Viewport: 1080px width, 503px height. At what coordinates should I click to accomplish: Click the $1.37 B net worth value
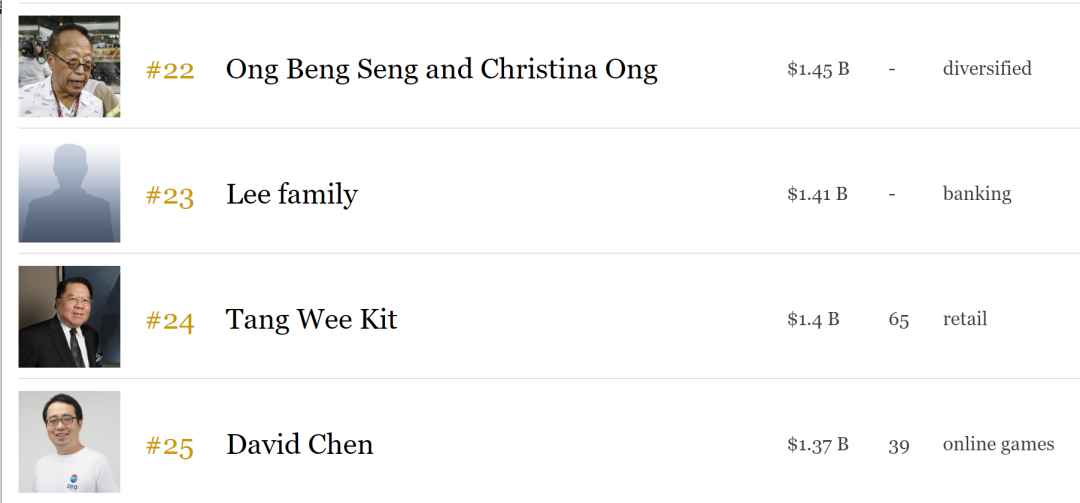pos(818,444)
